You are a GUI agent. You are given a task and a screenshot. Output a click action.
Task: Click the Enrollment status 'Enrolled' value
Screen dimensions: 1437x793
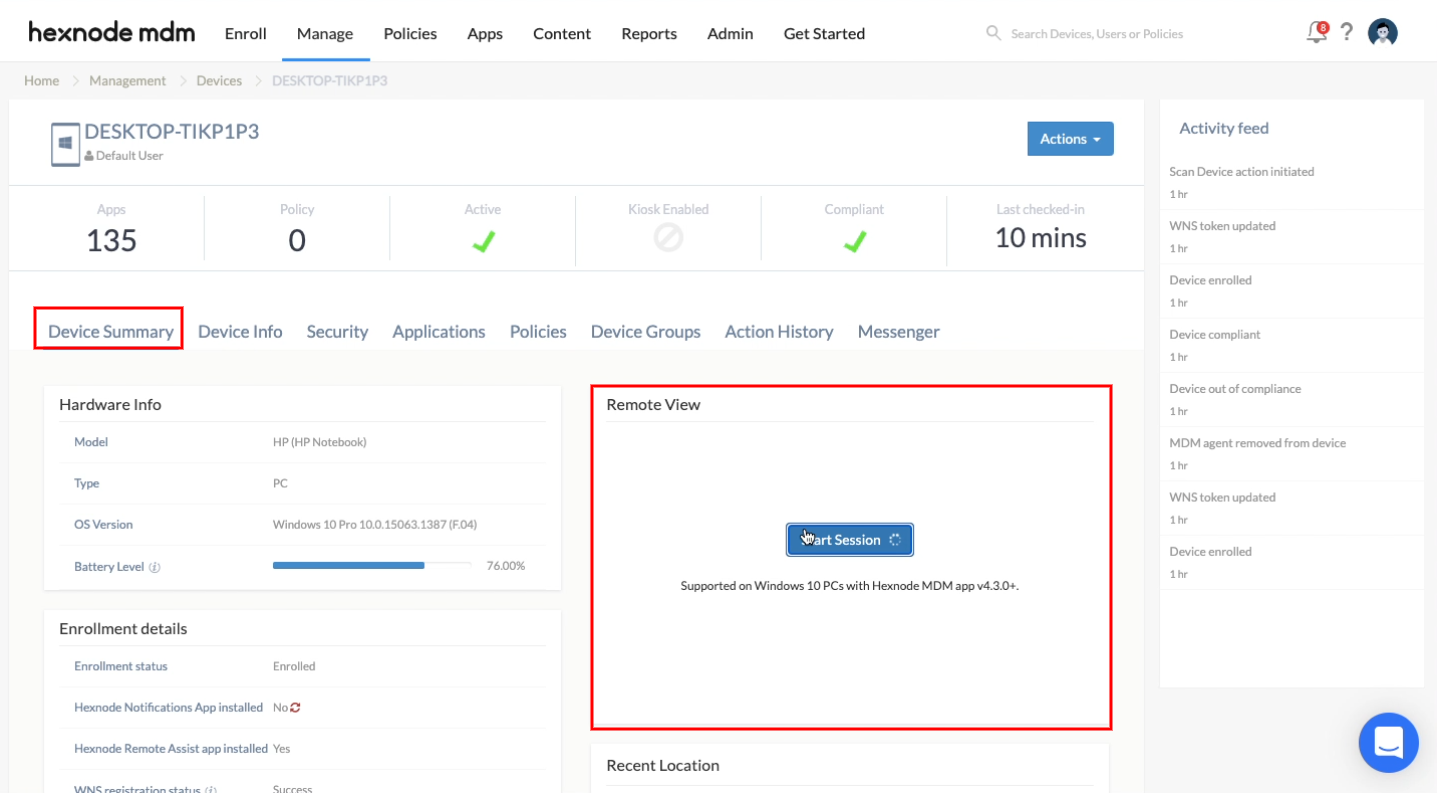tap(294, 666)
